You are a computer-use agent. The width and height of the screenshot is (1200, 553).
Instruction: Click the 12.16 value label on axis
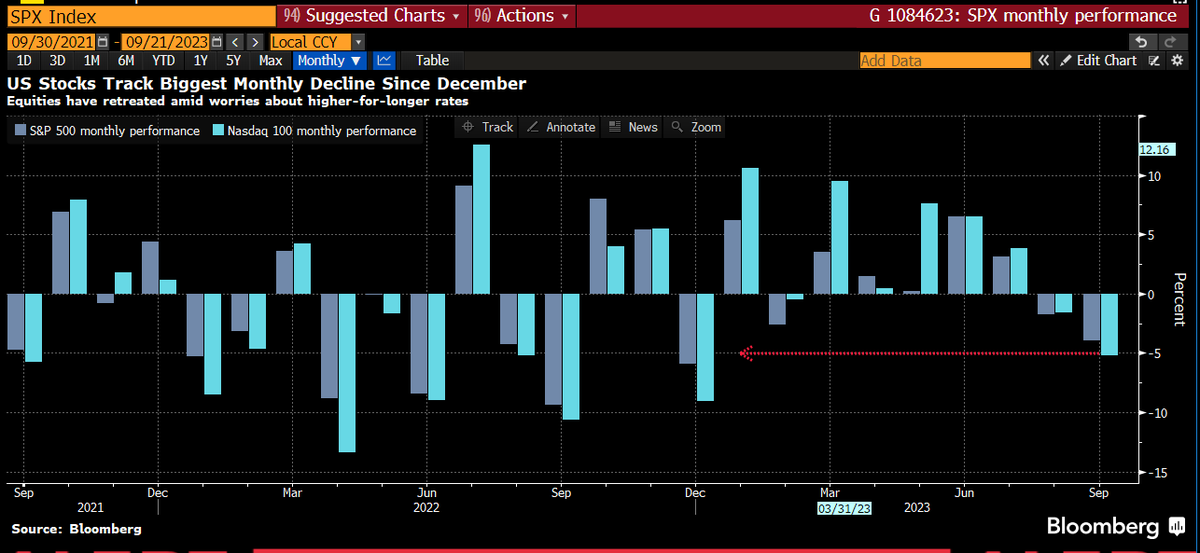click(x=1156, y=150)
